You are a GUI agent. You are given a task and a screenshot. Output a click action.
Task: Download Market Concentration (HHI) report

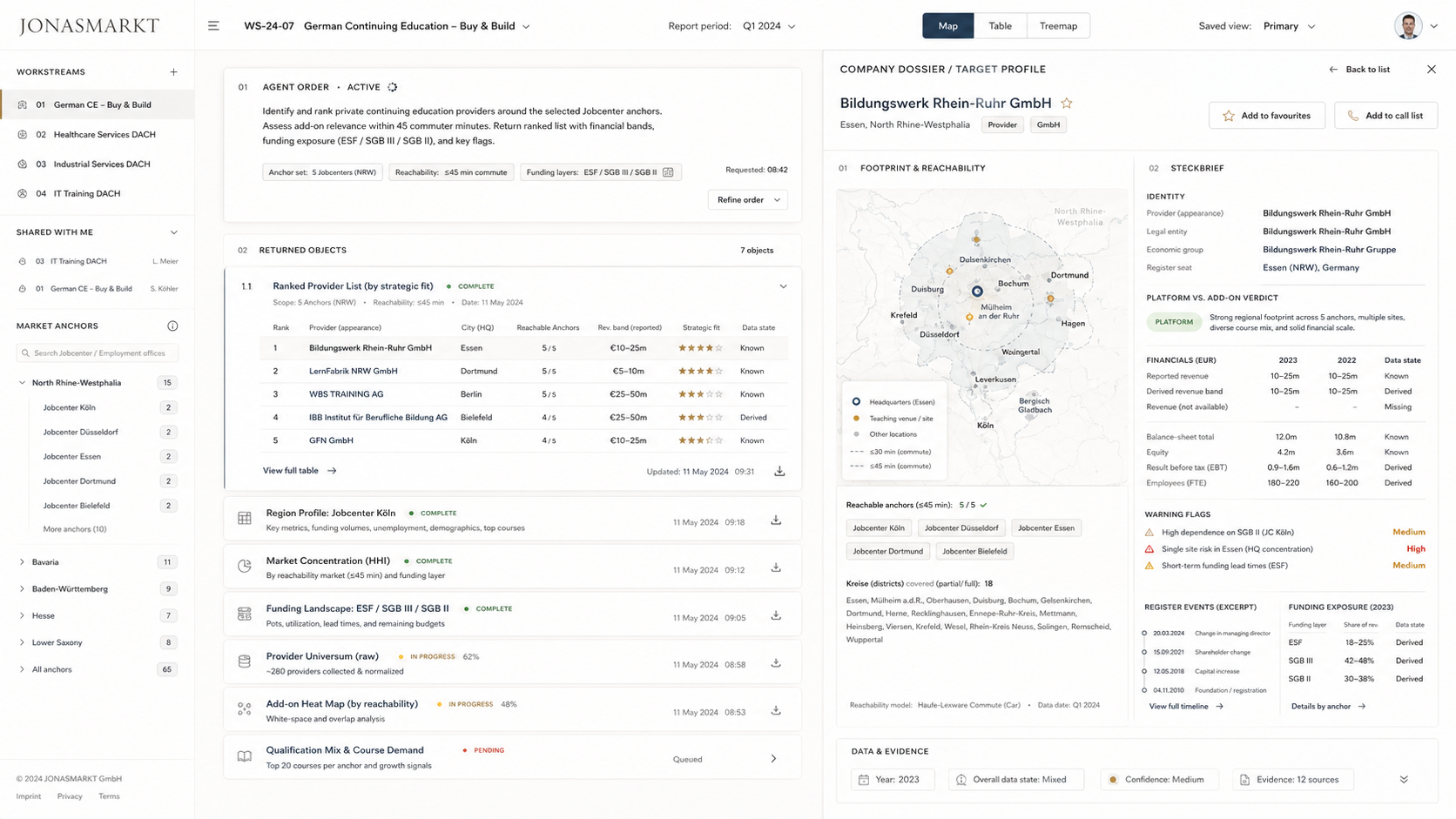click(x=776, y=568)
